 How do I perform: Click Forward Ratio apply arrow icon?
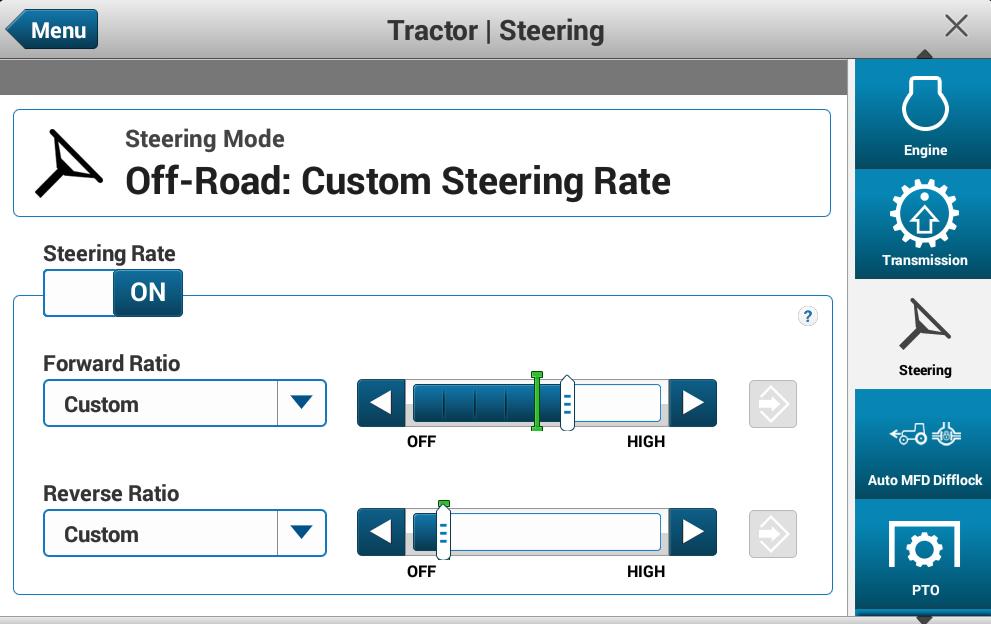[x=773, y=404]
